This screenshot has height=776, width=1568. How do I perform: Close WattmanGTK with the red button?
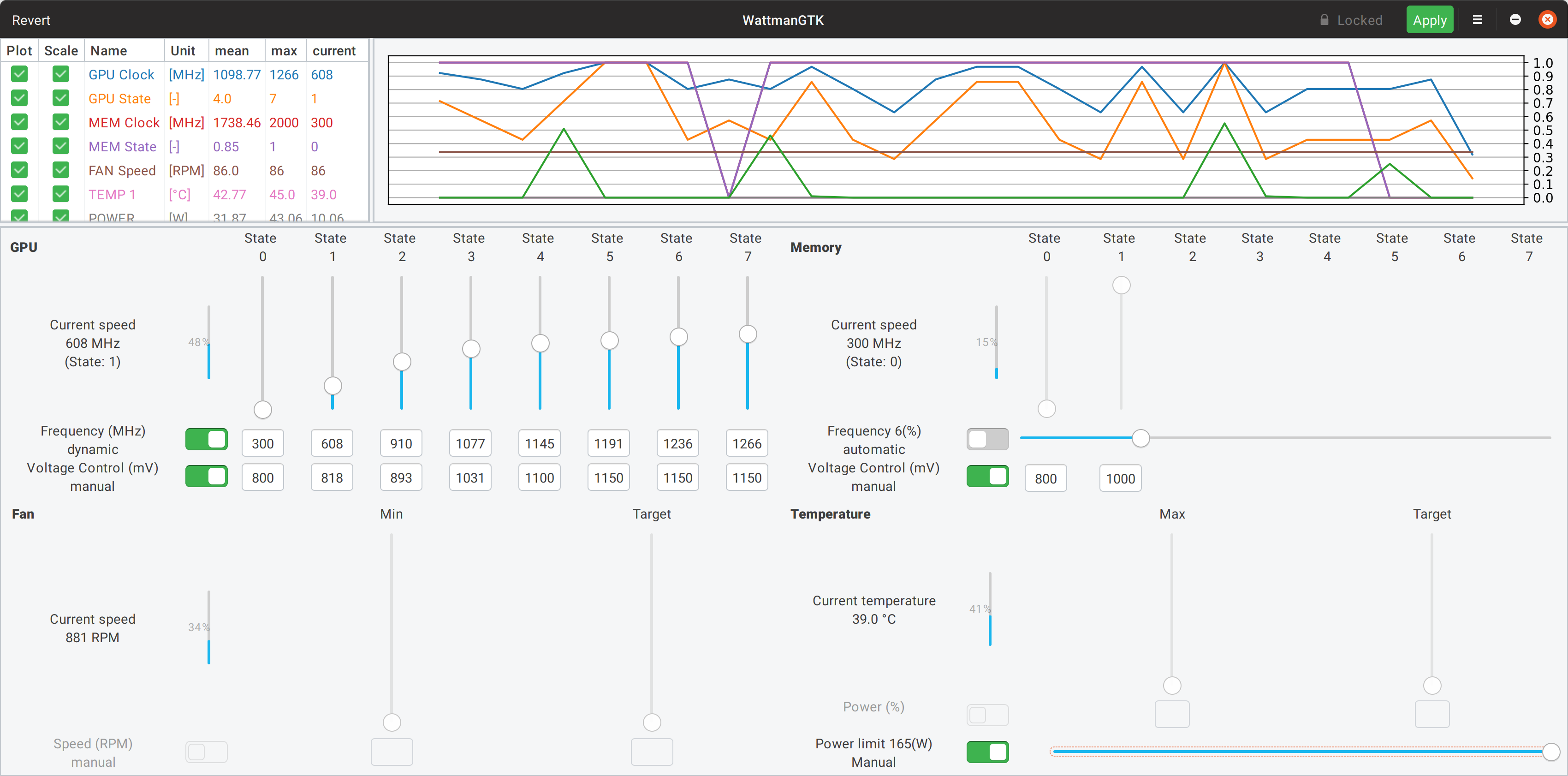pyautogui.click(x=1547, y=20)
